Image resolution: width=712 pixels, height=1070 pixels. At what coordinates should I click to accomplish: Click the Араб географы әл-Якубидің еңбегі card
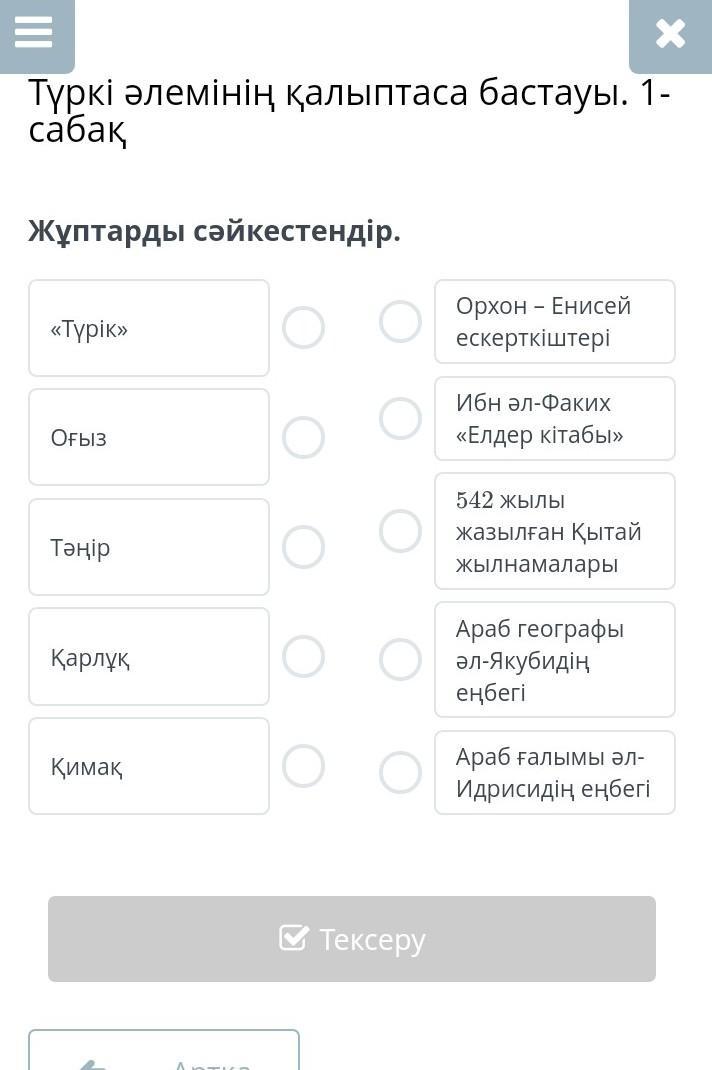tap(555, 660)
